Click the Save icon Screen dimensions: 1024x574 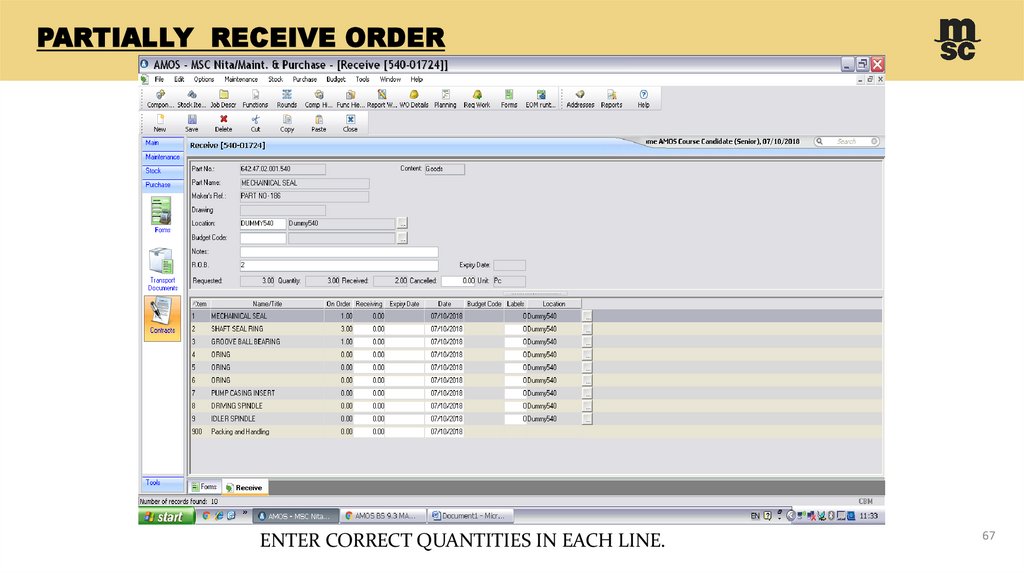pyautogui.click(x=192, y=123)
